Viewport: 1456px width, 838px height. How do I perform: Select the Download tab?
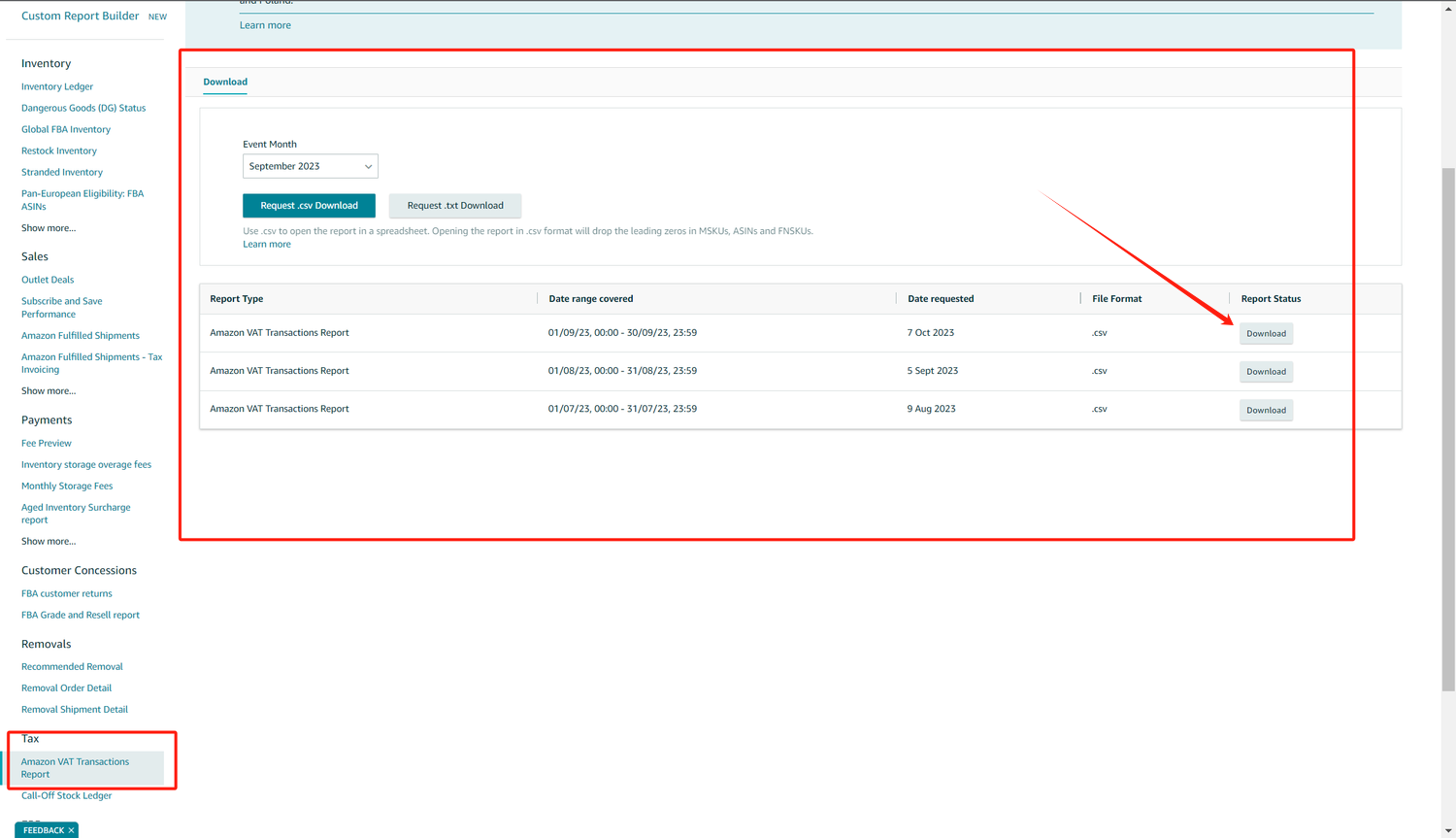coord(225,82)
